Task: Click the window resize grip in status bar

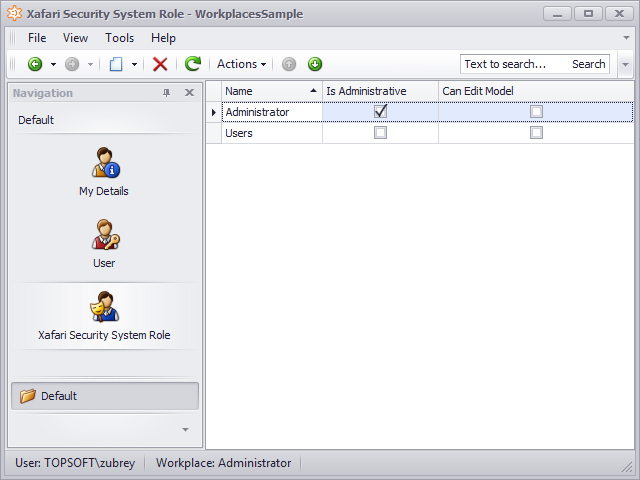Action: [x=627, y=467]
